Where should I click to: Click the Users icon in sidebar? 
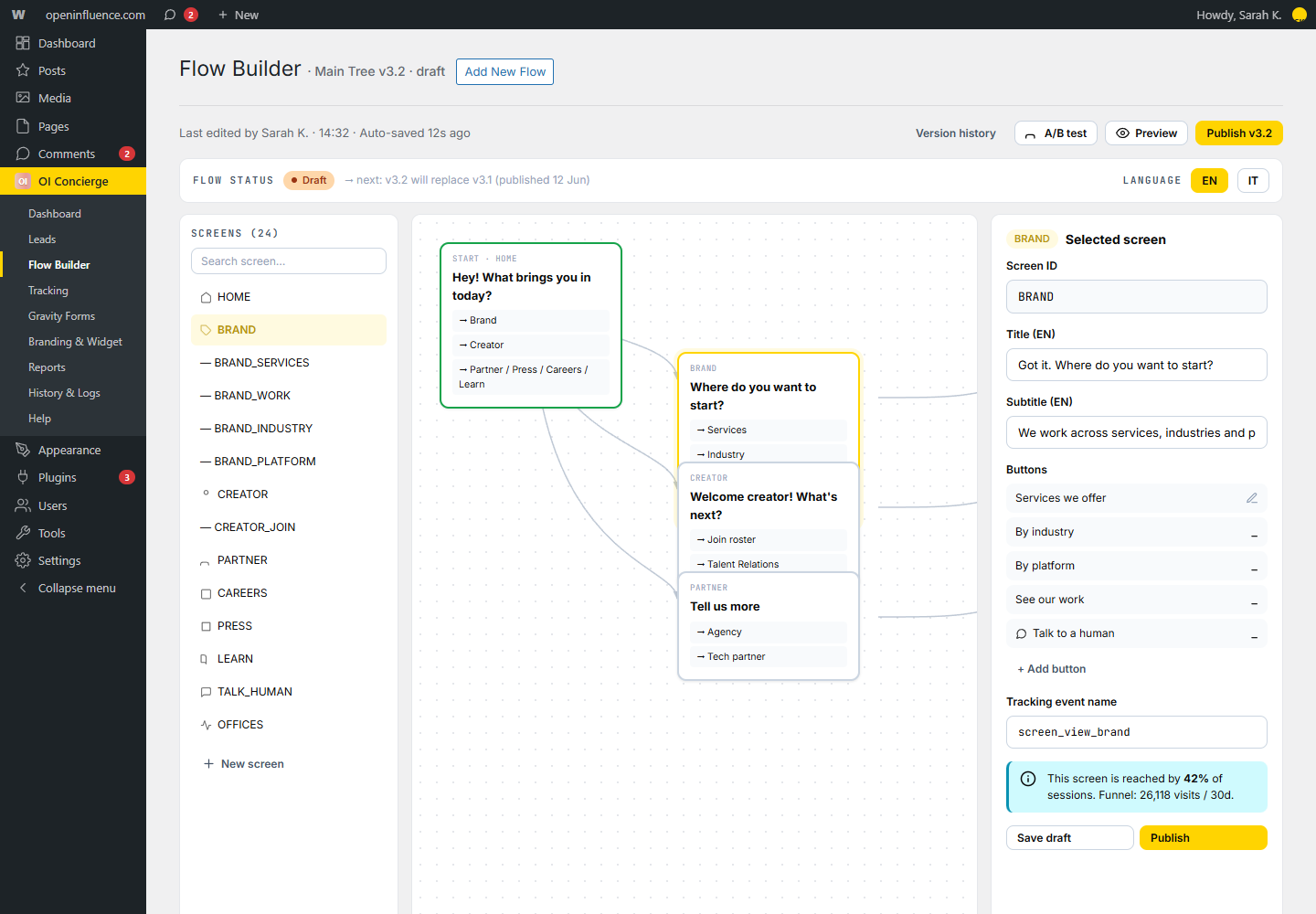click(23, 505)
